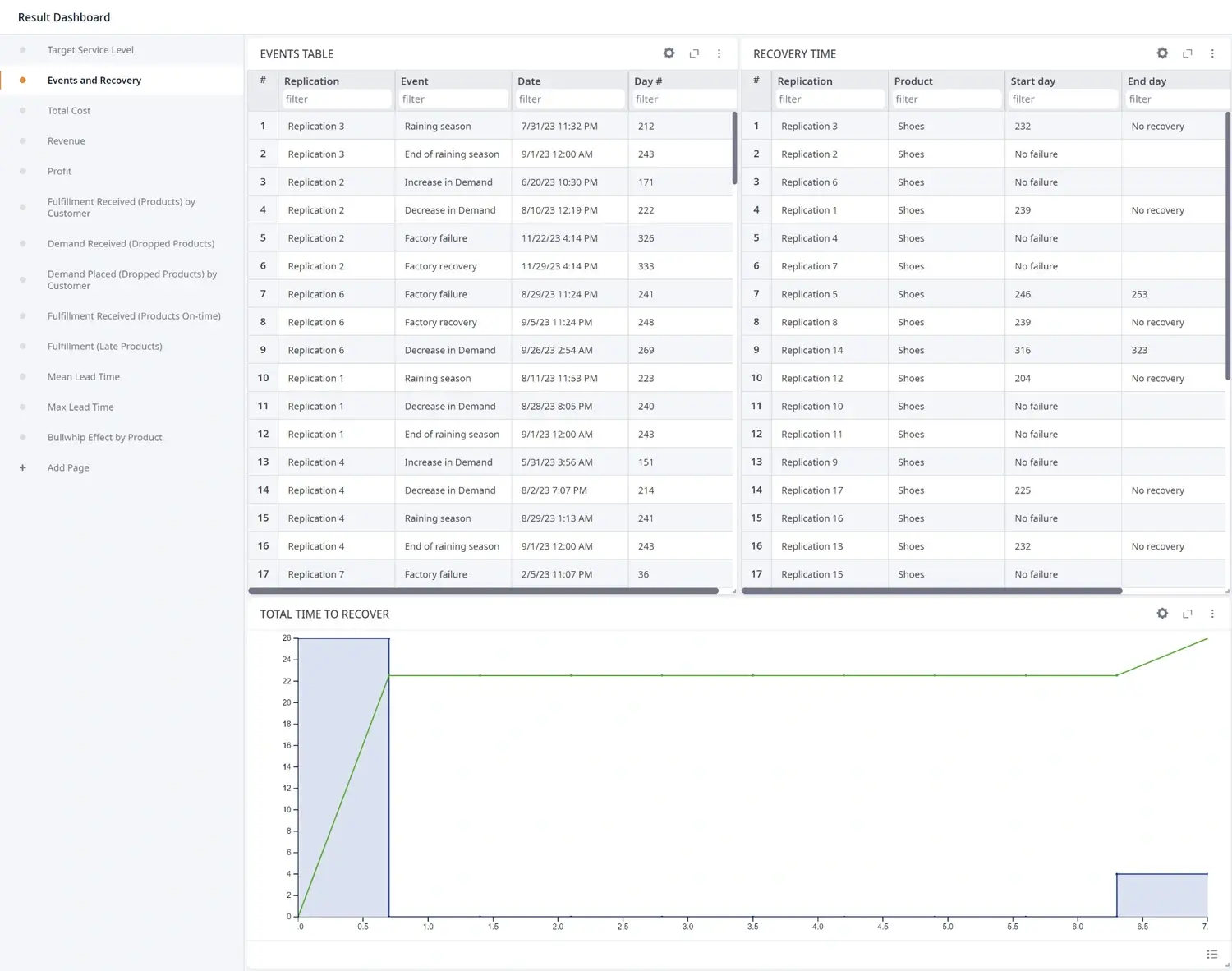Expand the Total Time to Recover chart
The image size is (1232, 971).
coord(1187,614)
